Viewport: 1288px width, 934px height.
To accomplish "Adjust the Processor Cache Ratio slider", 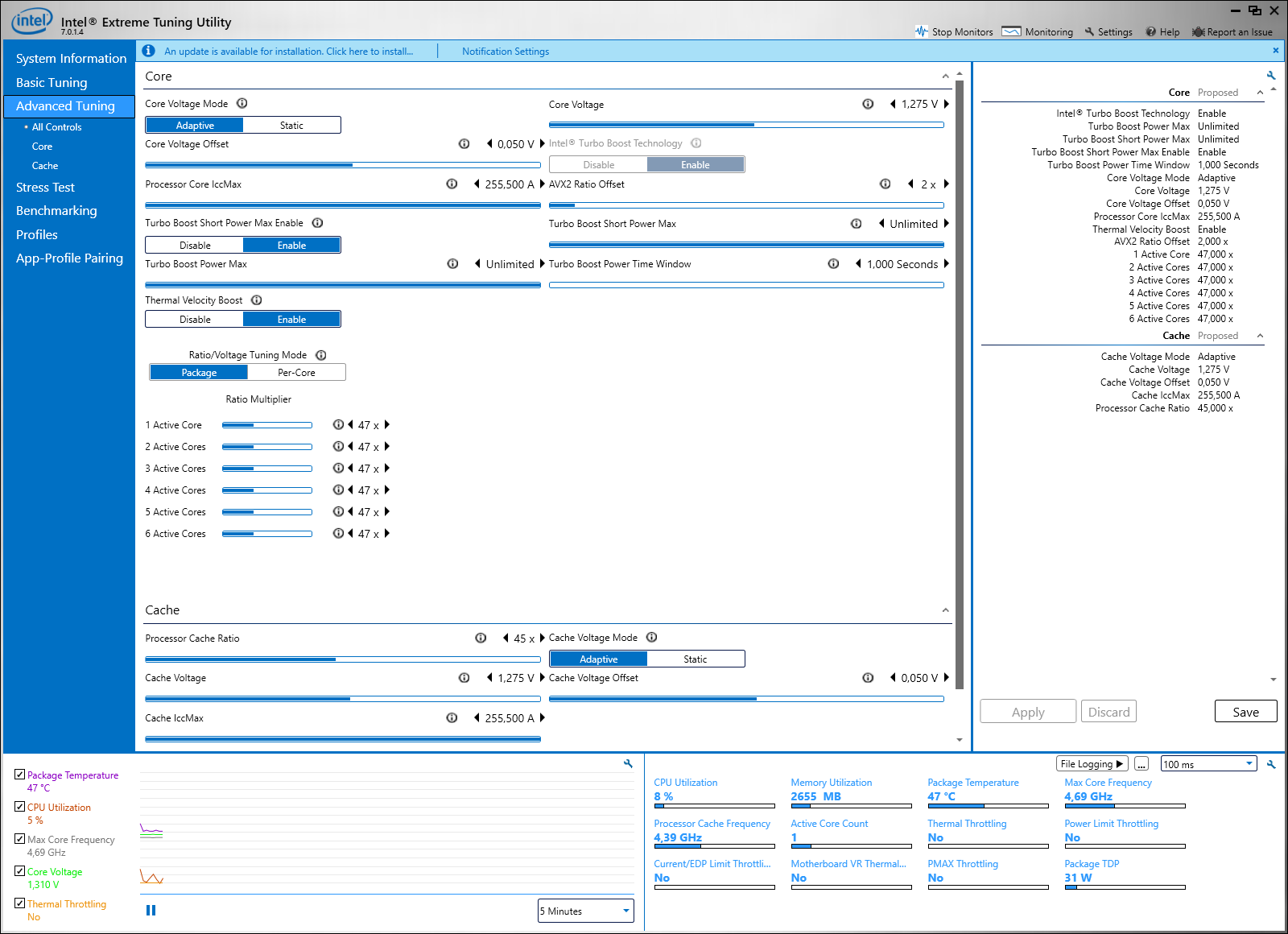I will point(343,659).
